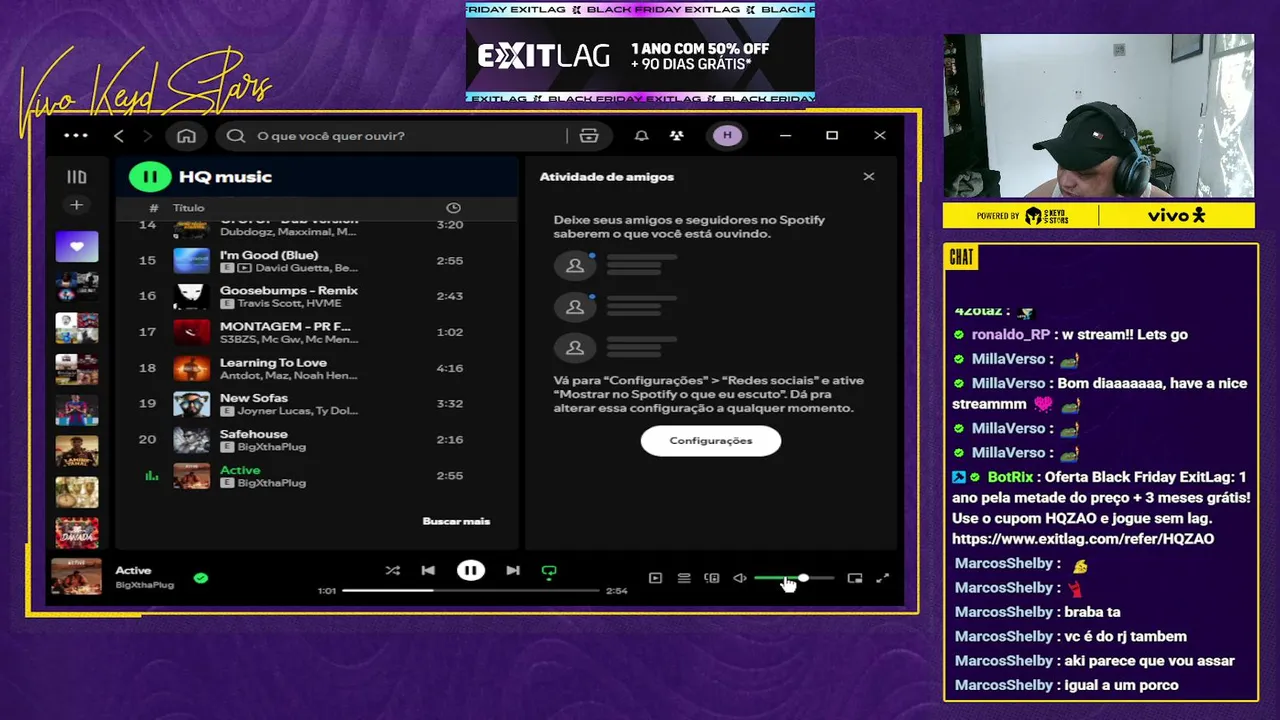Select track 'Safehouse'
Viewport: 1280px width, 720px height.
[253, 434]
